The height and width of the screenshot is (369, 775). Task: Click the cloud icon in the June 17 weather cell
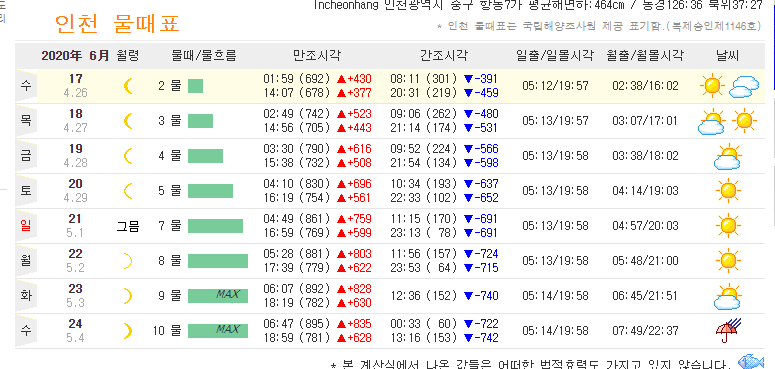pyautogui.click(x=744, y=86)
